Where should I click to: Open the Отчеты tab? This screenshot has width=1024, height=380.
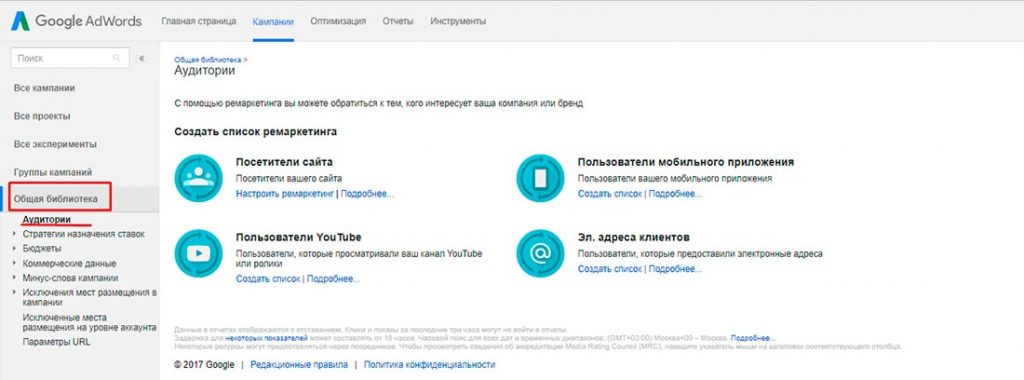[x=398, y=22]
